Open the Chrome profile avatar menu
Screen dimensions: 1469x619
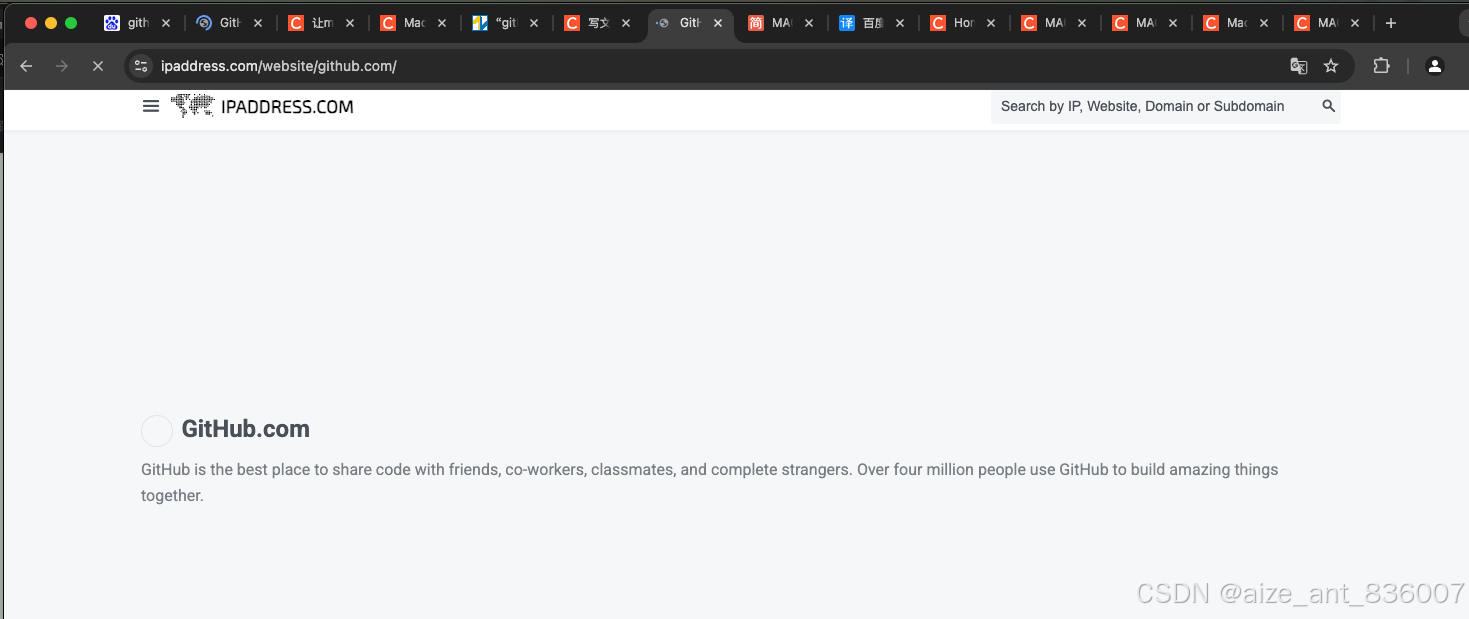(x=1434, y=66)
